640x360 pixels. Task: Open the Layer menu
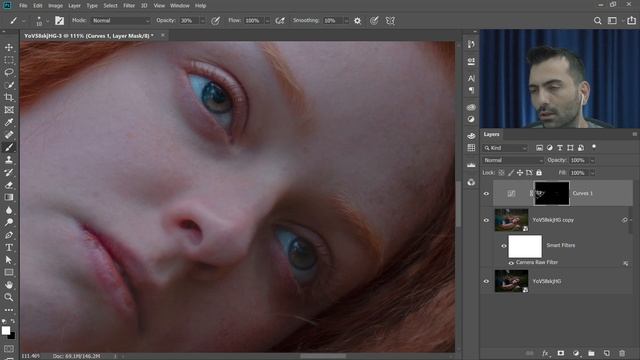point(74,6)
